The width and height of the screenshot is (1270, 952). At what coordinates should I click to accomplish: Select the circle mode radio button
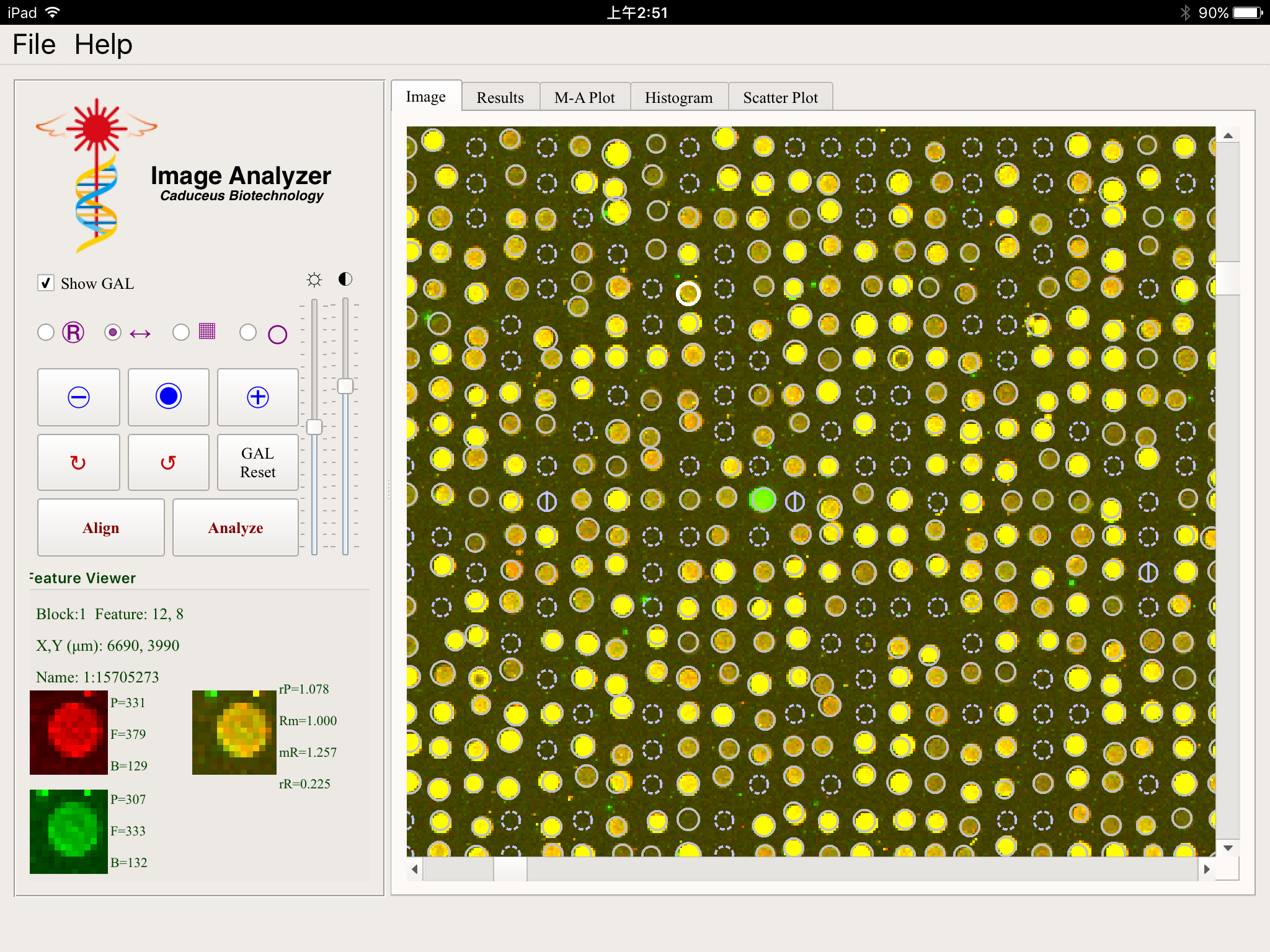click(x=248, y=332)
